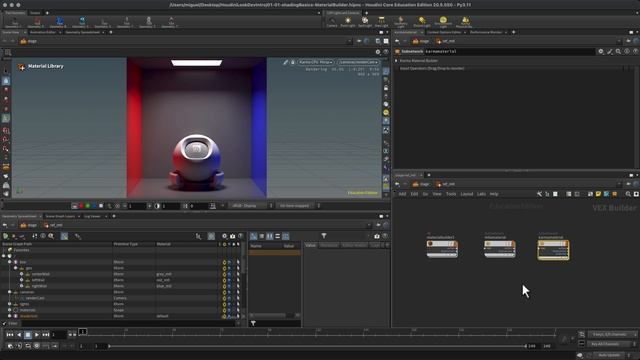Click the wrench tool icon in network editor toolbar
Viewport: 640px width, 360px height.
pyautogui.click(x=539, y=194)
